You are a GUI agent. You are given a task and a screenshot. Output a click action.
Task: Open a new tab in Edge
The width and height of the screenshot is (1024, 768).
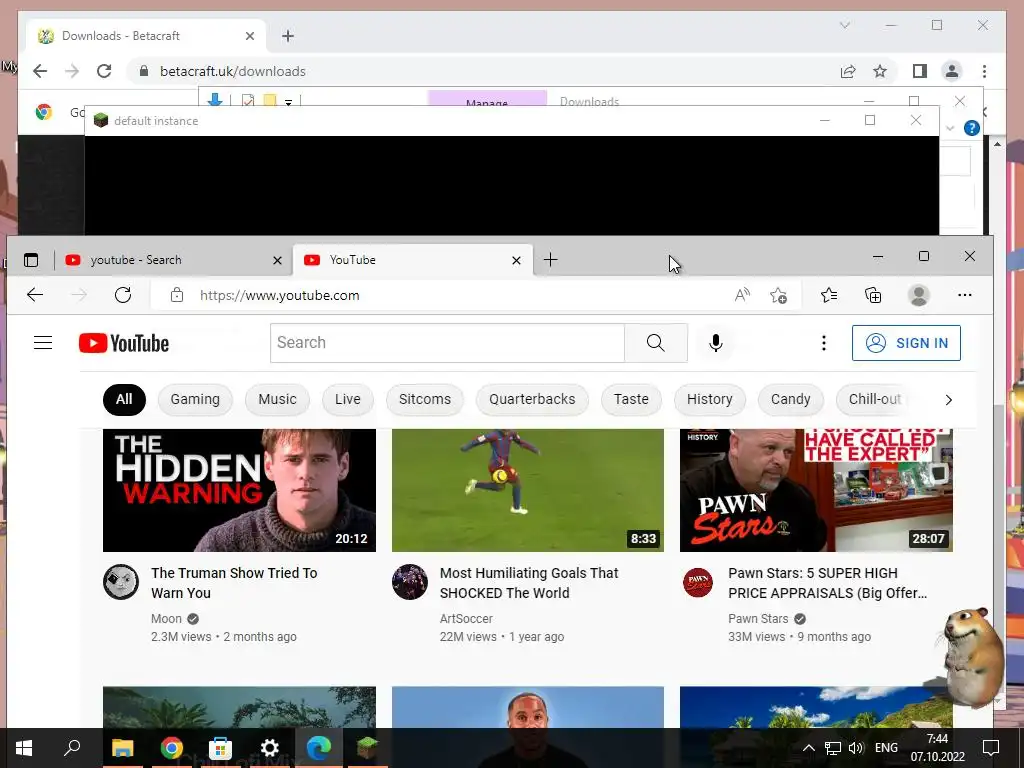pos(551,260)
